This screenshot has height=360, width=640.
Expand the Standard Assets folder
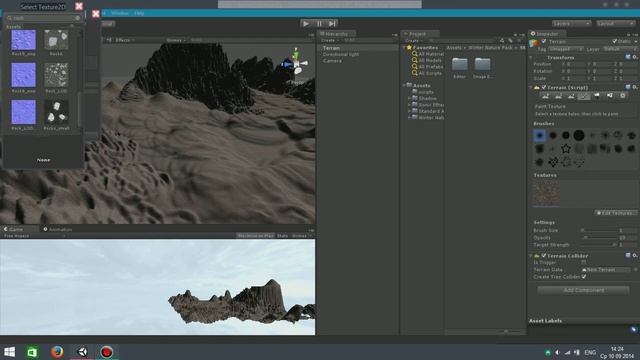[409, 111]
